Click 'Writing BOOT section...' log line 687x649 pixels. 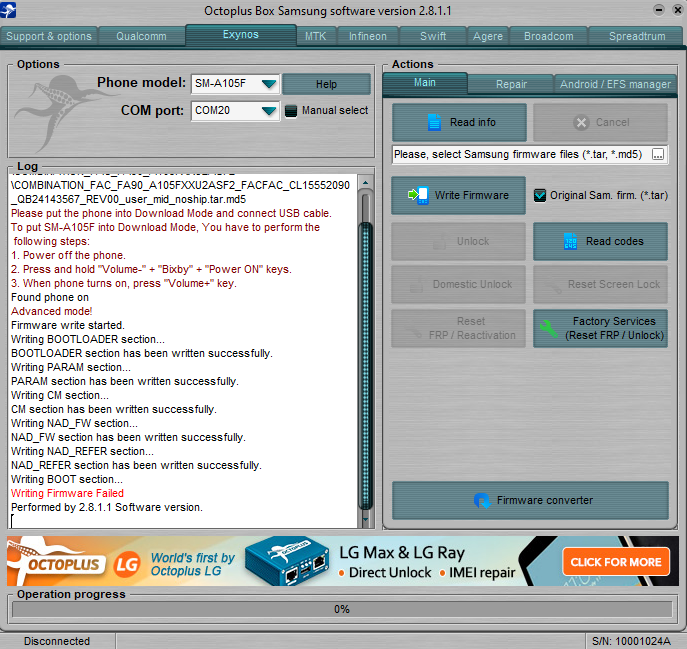[x=67, y=479]
